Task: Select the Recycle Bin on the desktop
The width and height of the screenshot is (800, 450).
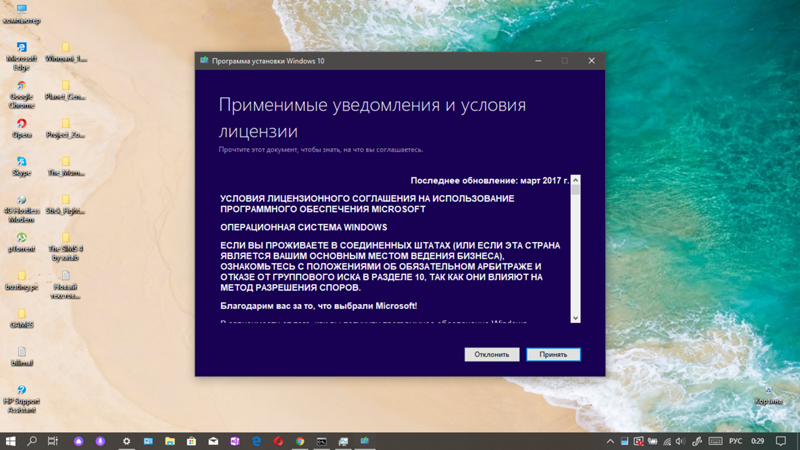Action: 768,395
